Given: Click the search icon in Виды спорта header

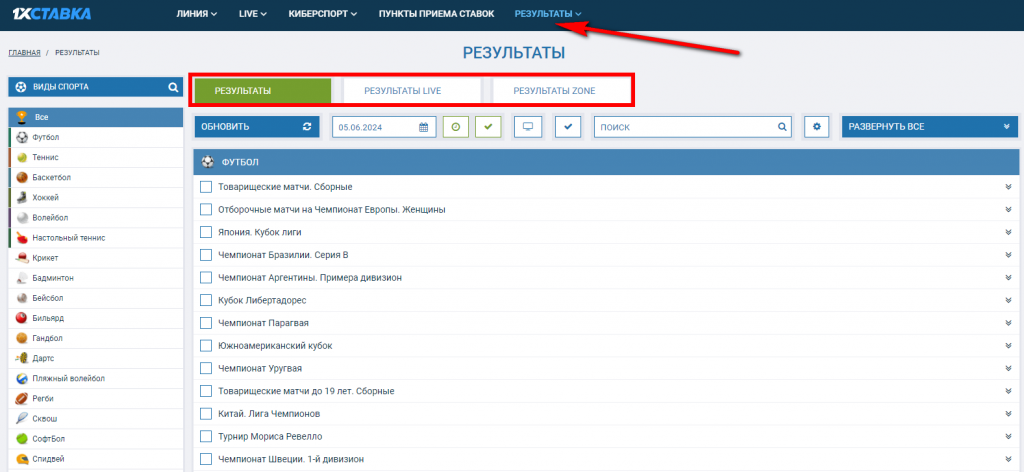Looking at the screenshot, I should coord(173,87).
